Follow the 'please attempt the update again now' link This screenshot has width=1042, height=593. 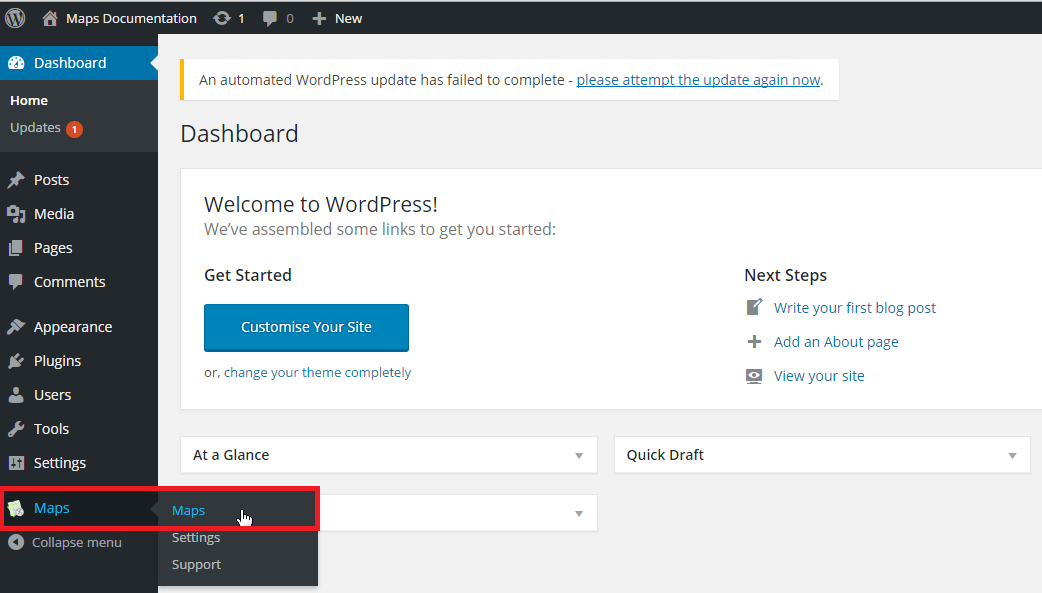tap(698, 80)
